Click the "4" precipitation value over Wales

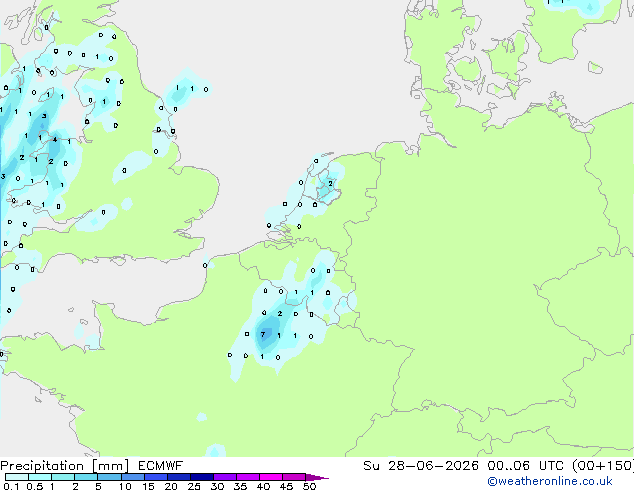coord(55,140)
